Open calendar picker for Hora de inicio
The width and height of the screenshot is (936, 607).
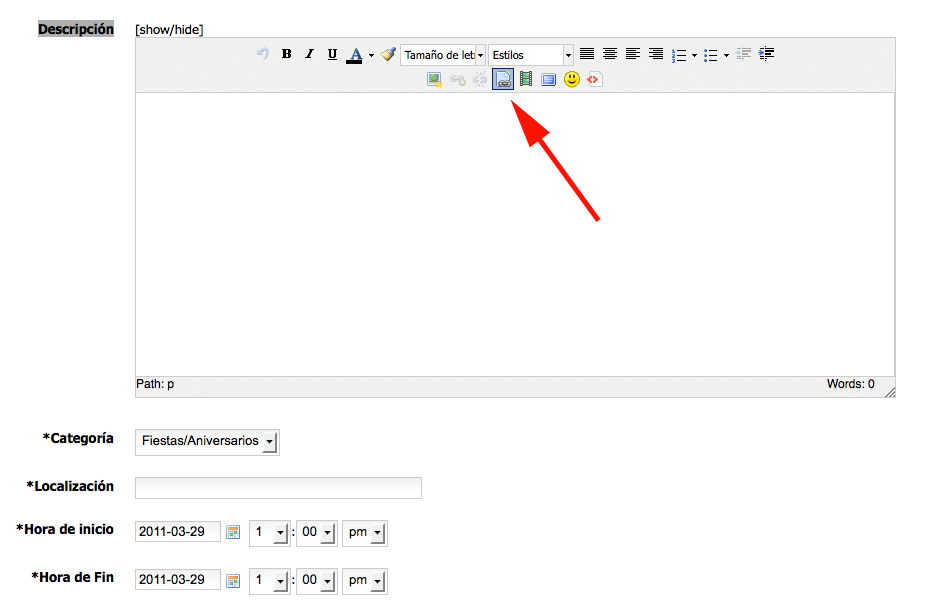233,532
